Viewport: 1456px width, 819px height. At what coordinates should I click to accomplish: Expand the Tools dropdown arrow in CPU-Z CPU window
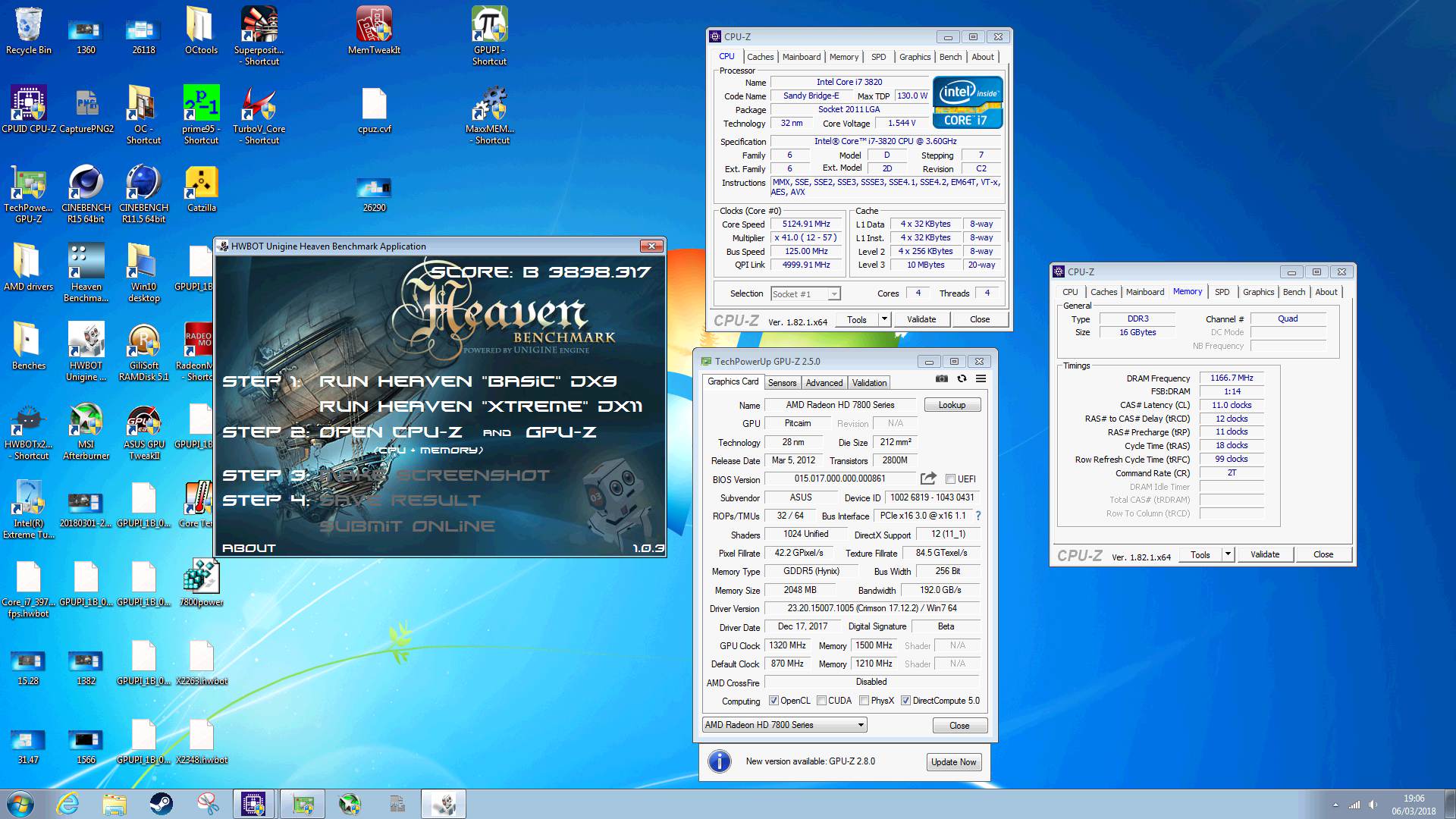pyautogui.click(x=883, y=319)
